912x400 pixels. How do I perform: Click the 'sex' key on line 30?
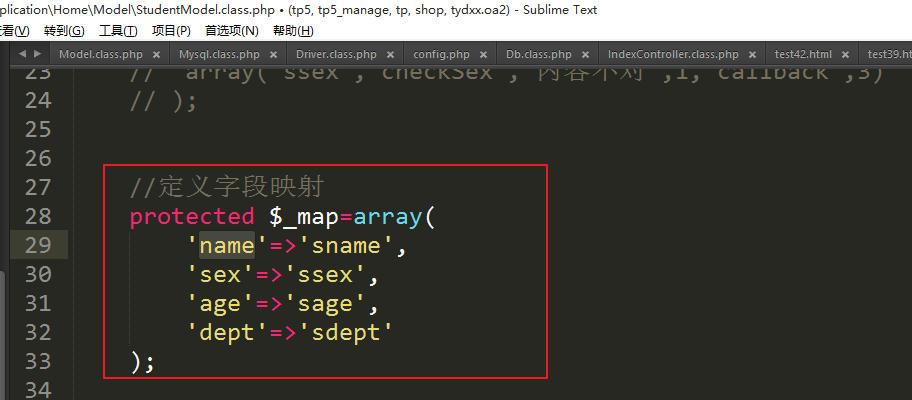pos(220,274)
